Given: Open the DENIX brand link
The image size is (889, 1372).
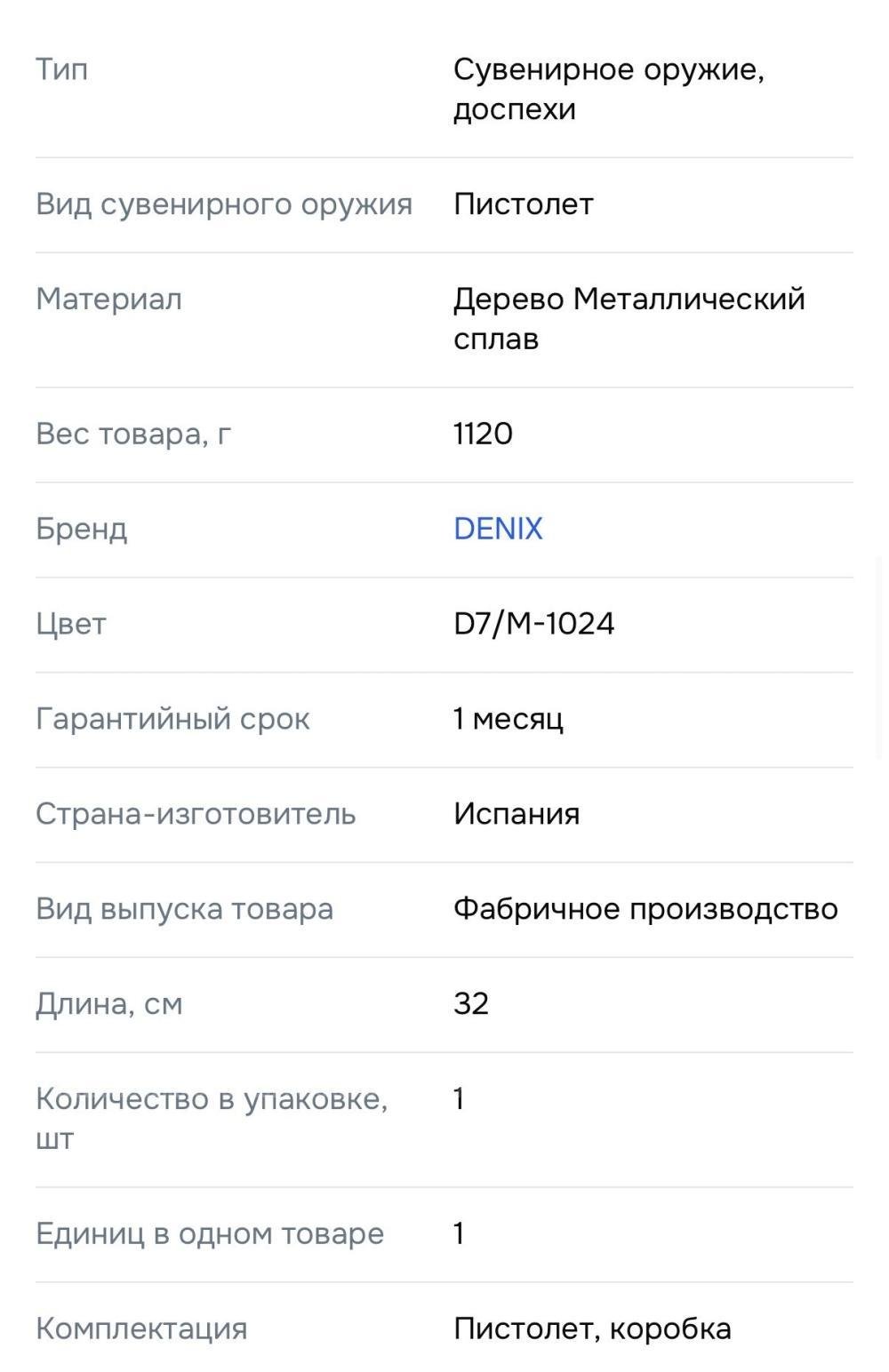Looking at the screenshot, I should 498,529.
